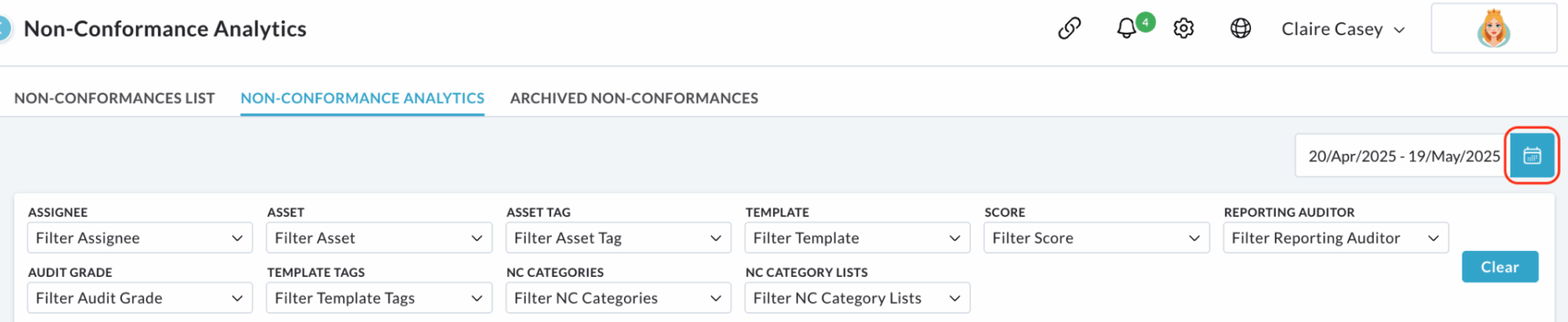Click the back arrow beside page title
The height and width of the screenshot is (322, 1568).
4,29
